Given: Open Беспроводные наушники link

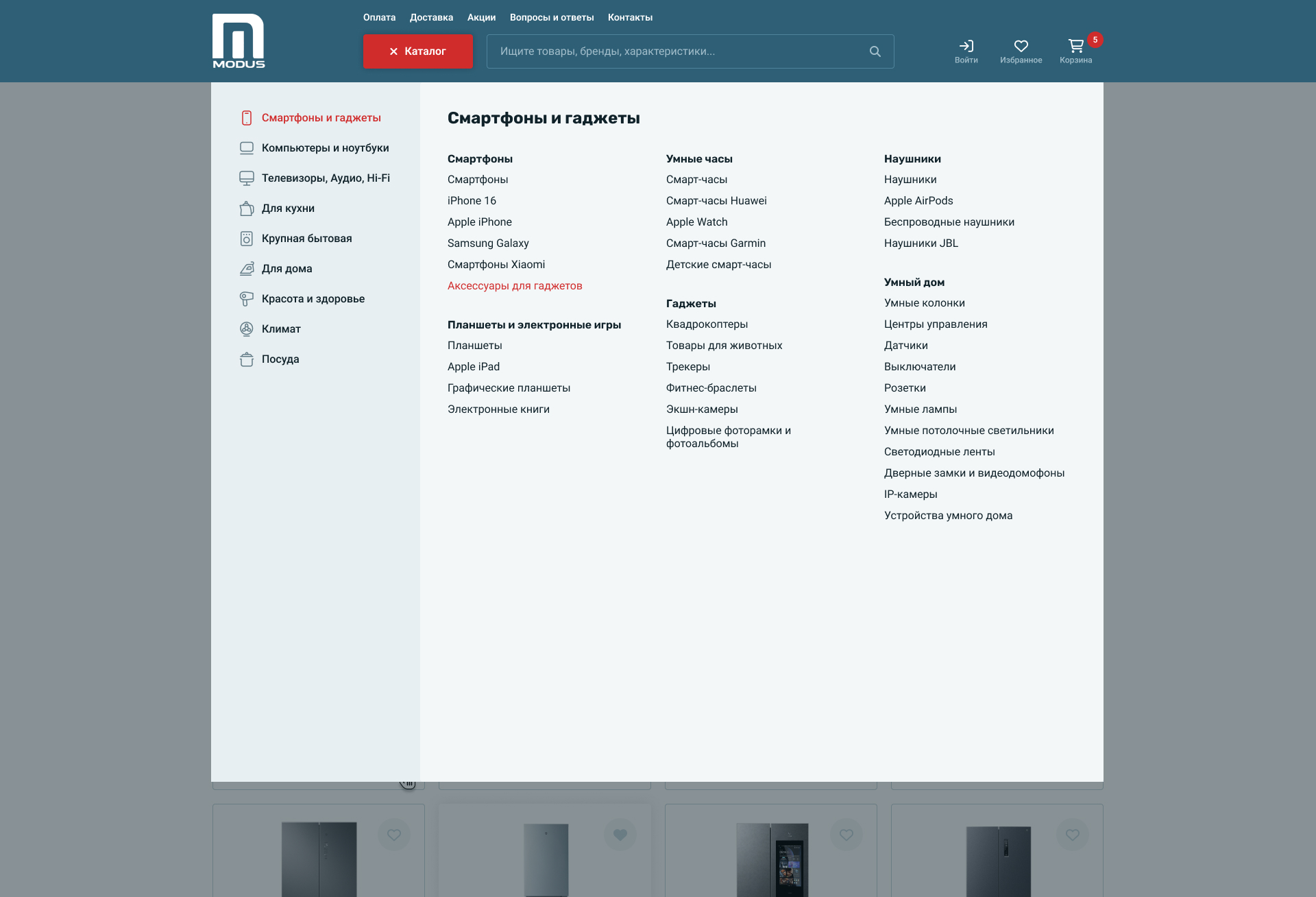Looking at the screenshot, I should coord(949,222).
